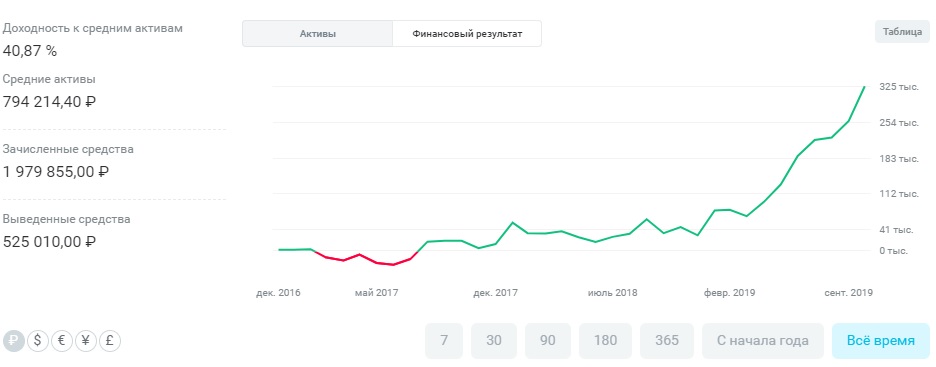Choose the 180 days period

click(605, 341)
